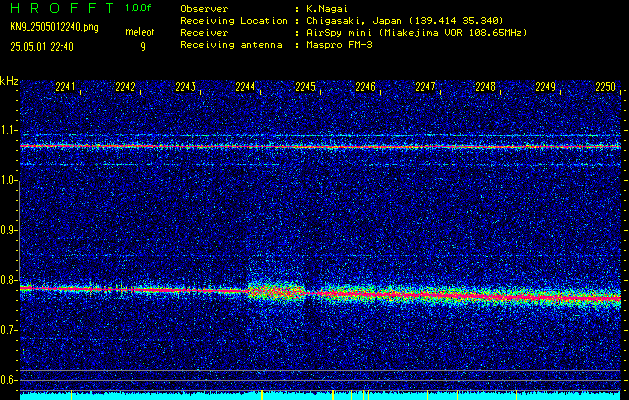
Task: Click the kHz axis unit label
Action: 9,81
